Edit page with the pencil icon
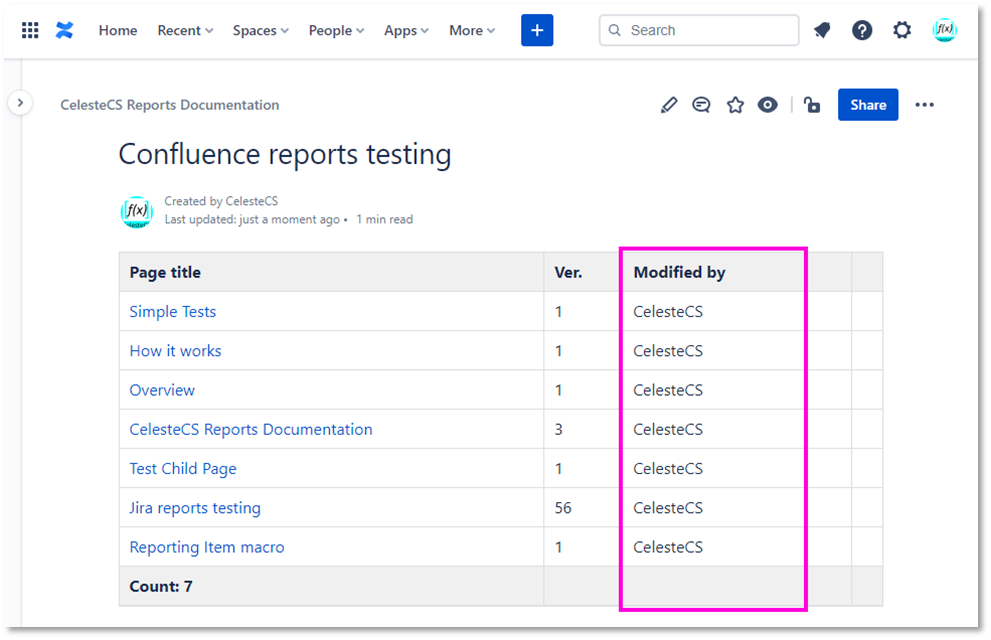This screenshot has height=640, width=991. point(669,105)
